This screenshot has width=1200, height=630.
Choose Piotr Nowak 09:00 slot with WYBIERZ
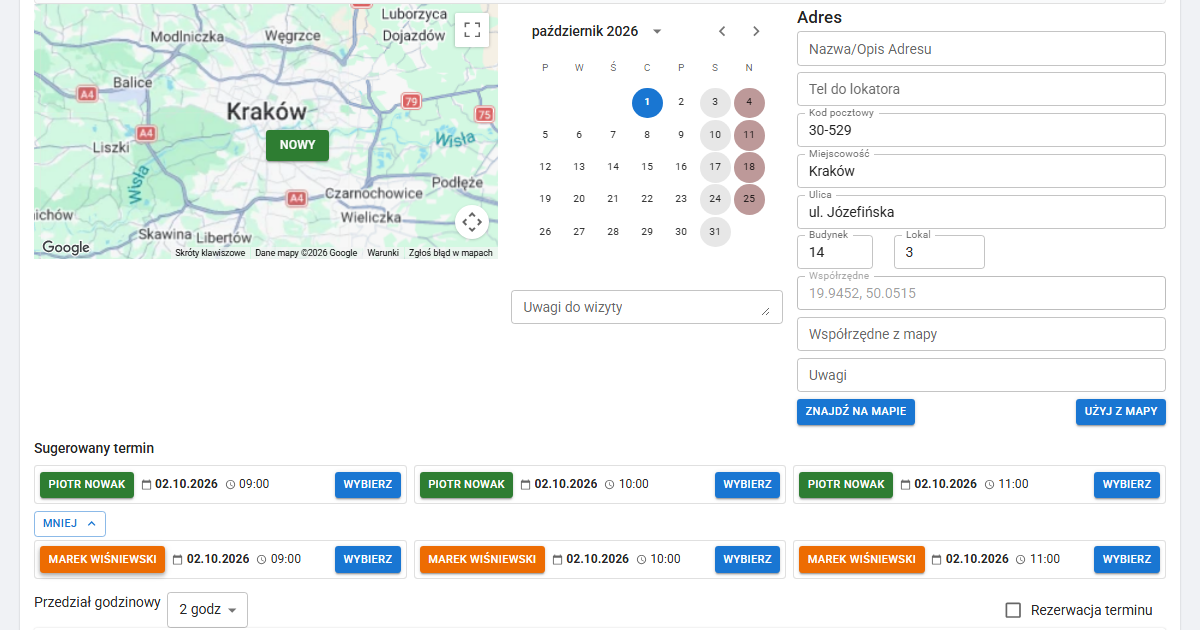click(368, 484)
